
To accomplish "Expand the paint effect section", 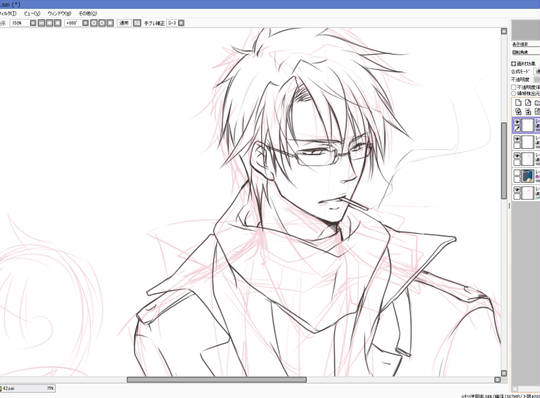I will (x=513, y=64).
